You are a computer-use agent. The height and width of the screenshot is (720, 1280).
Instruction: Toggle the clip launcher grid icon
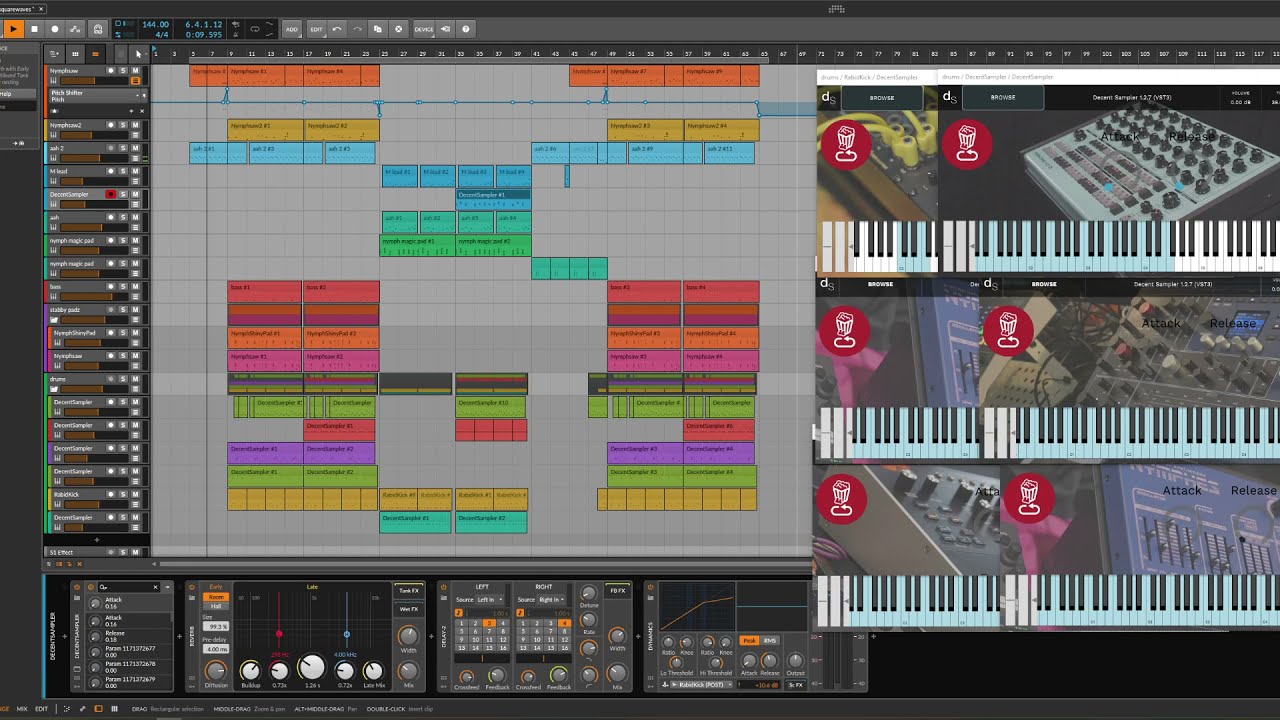tap(76, 53)
